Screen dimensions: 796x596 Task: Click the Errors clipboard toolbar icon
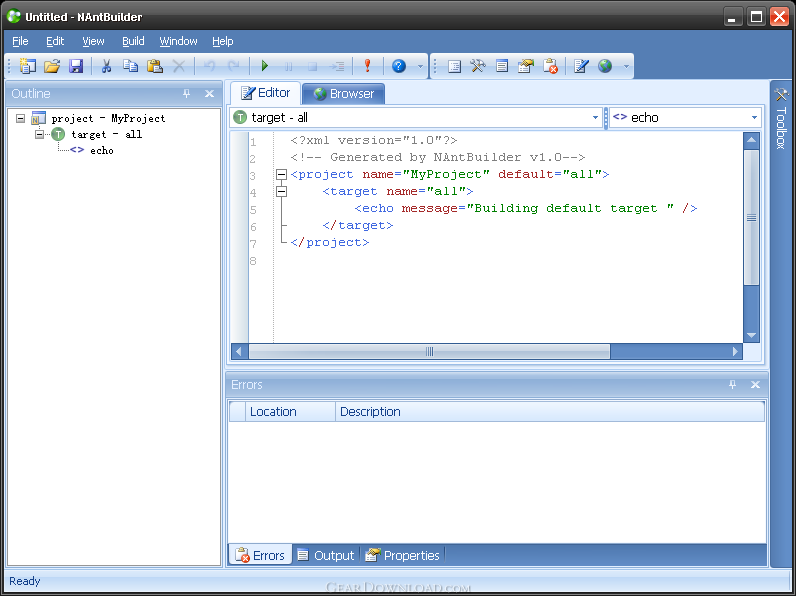click(550, 66)
